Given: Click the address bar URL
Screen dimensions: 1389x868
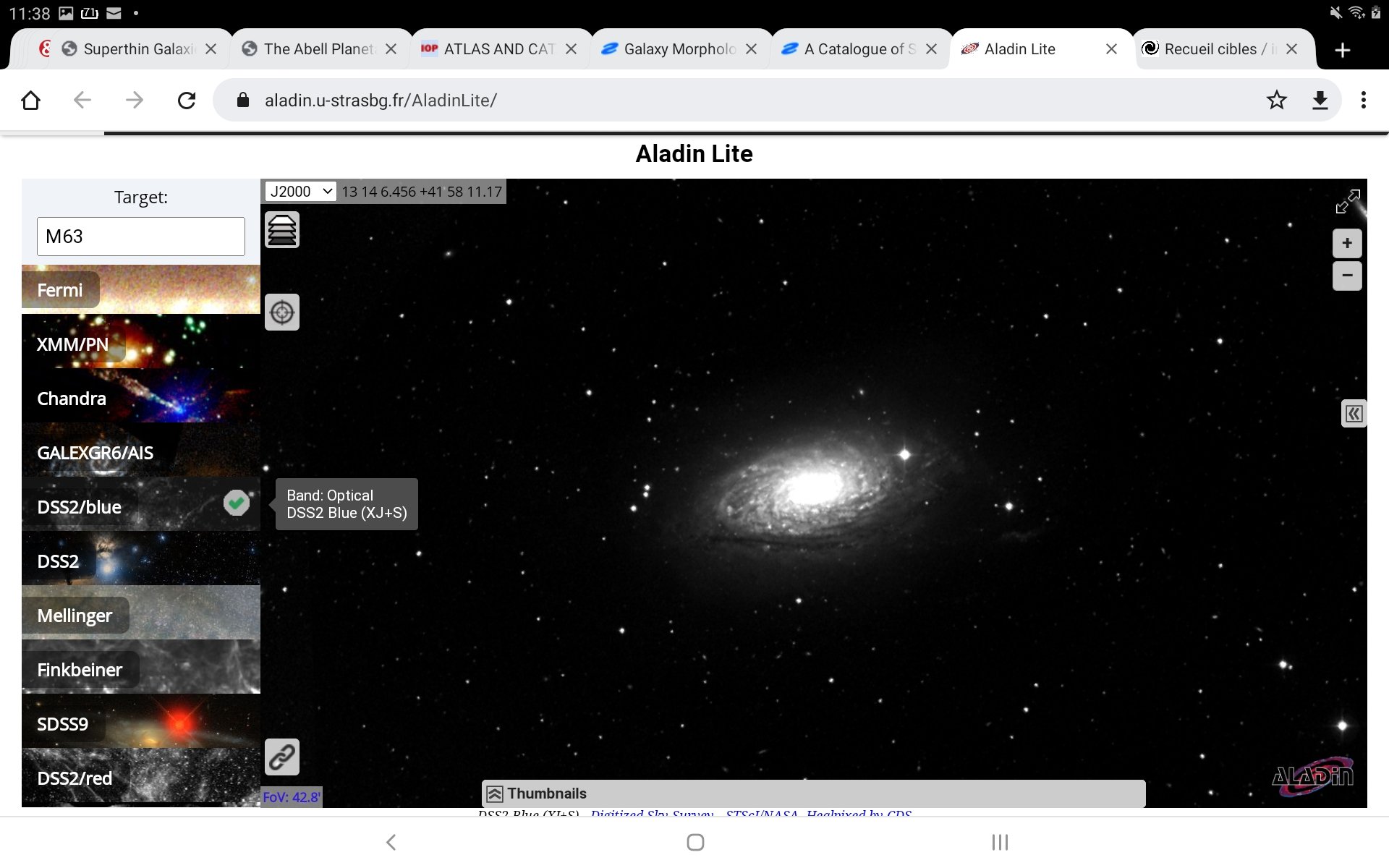Looking at the screenshot, I should click(x=381, y=101).
